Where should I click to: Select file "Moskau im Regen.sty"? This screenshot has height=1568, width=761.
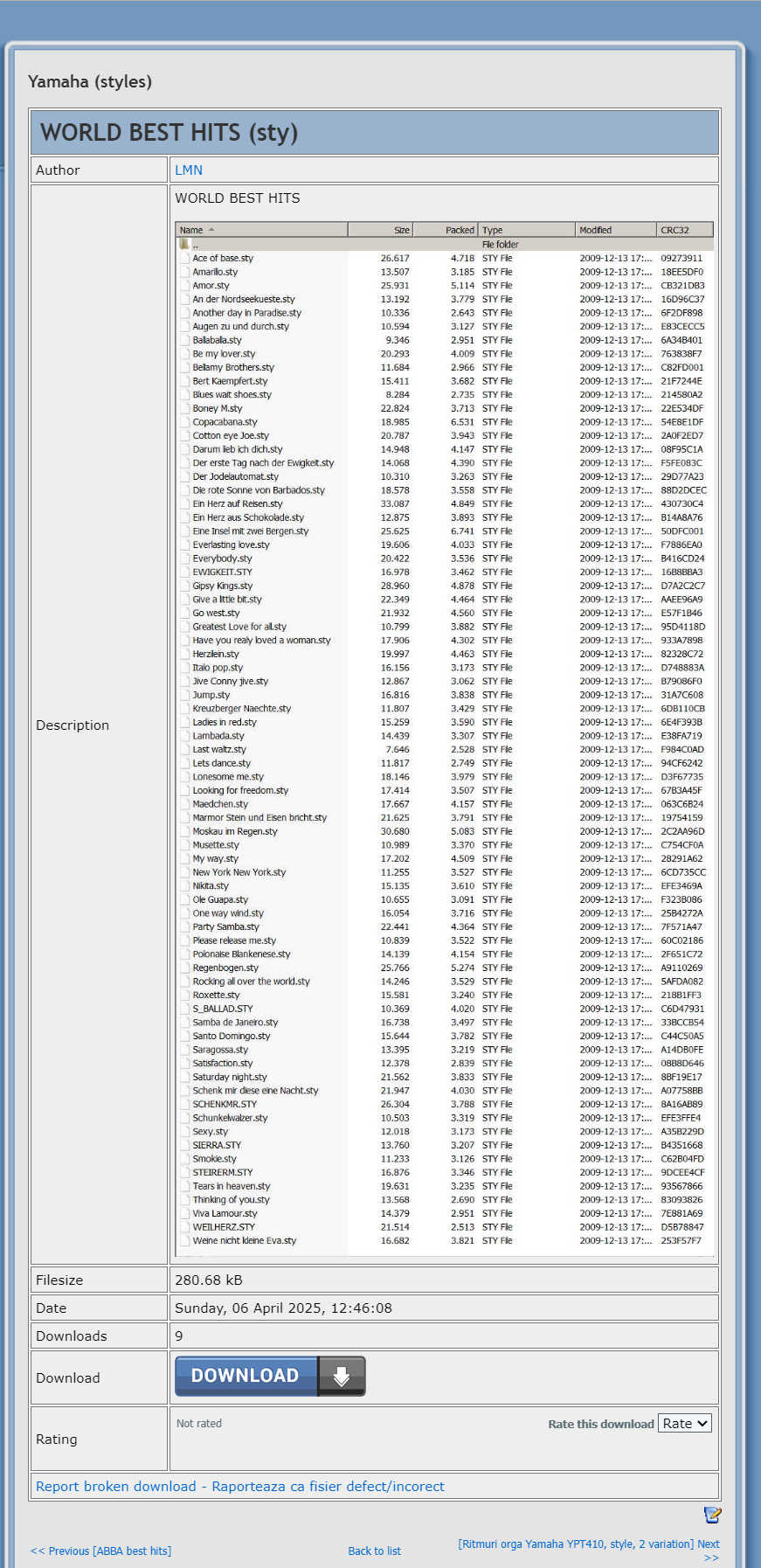[x=235, y=831]
